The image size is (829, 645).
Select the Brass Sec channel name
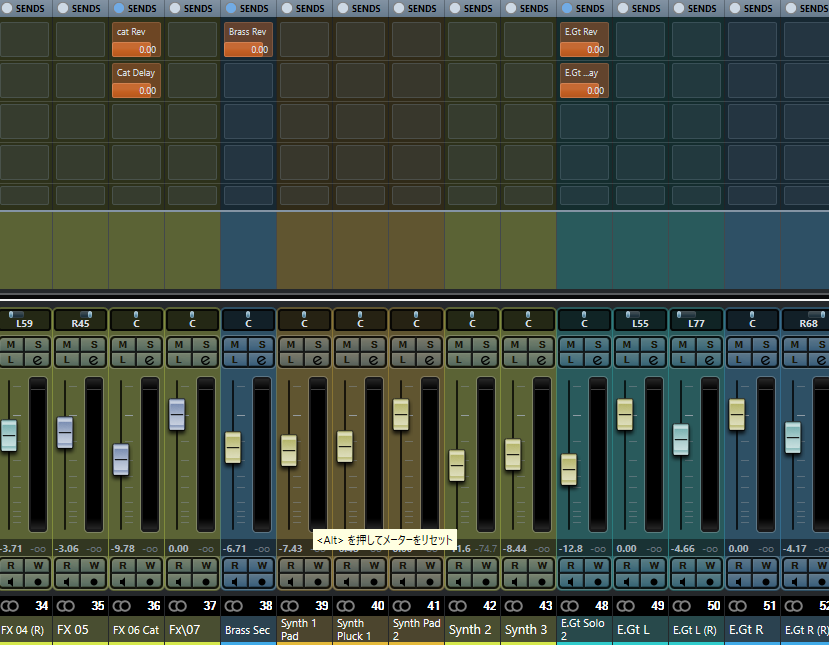tap(248, 630)
